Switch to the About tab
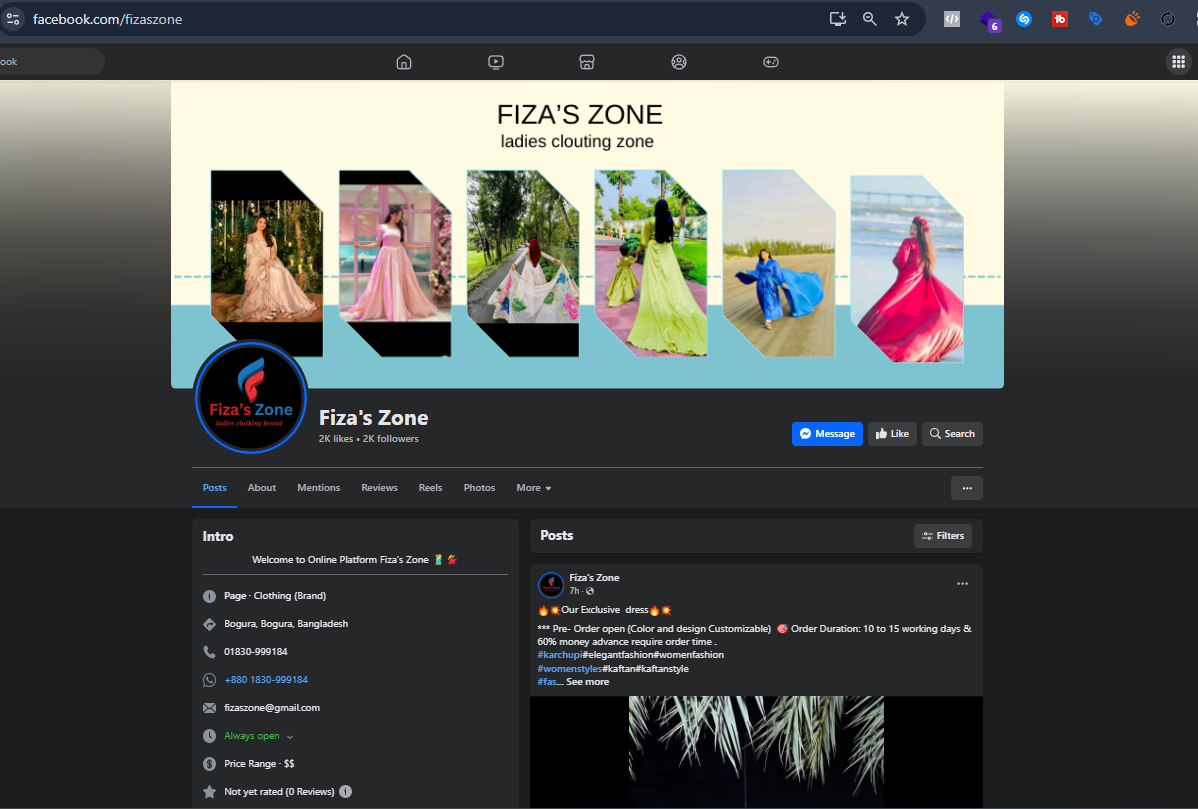This screenshot has height=809, width=1198. pyautogui.click(x=262, y=488)
